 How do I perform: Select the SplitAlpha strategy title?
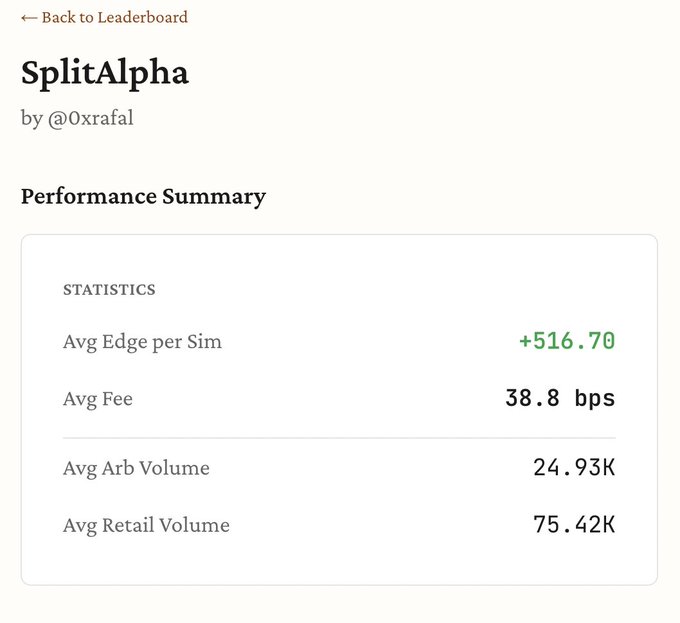(105, 72)
